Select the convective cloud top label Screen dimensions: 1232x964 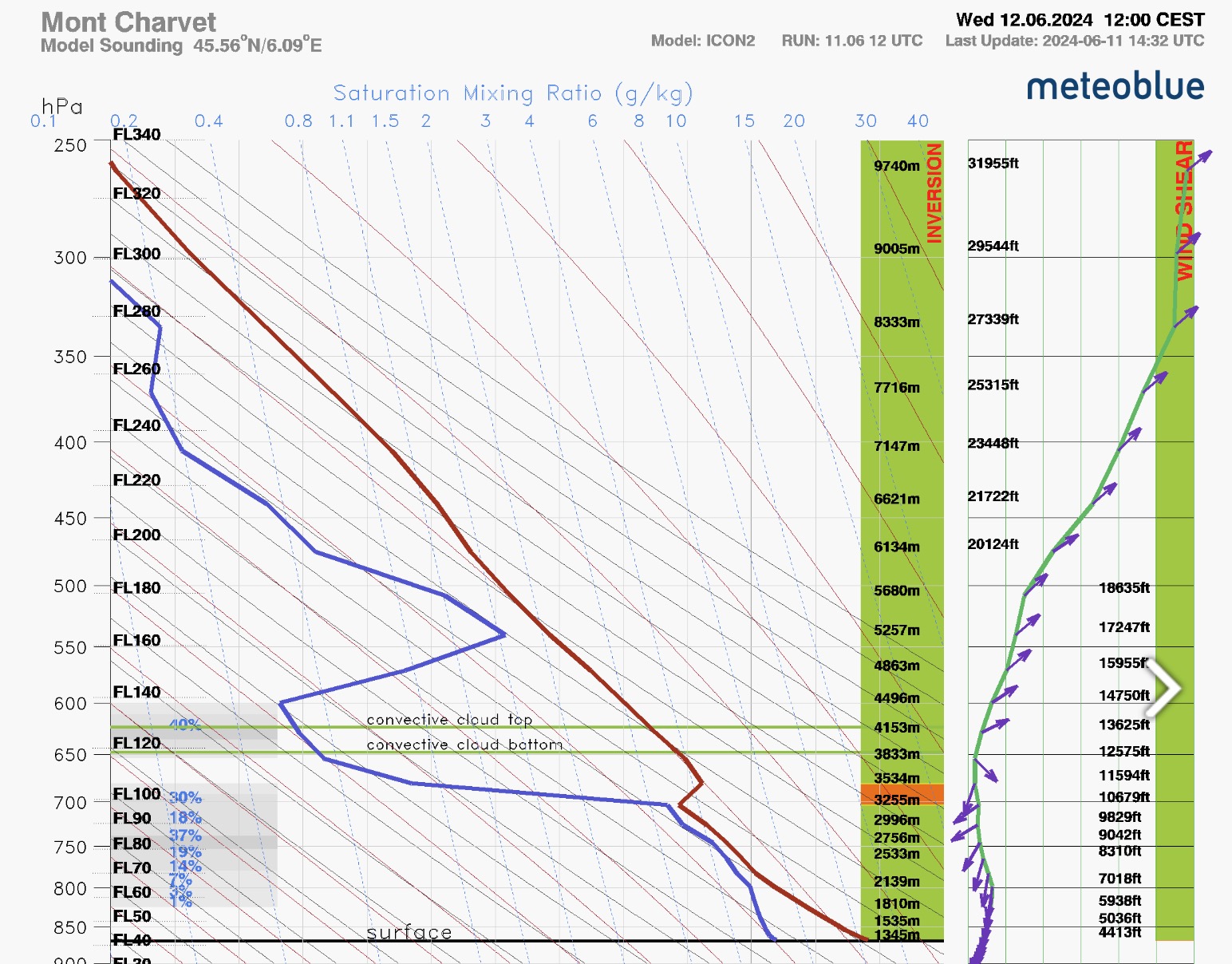point(449,720)
